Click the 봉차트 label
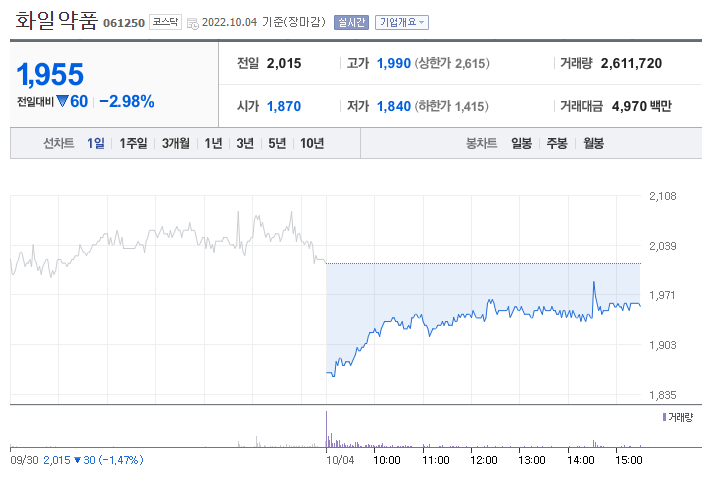The height and width of the screenshot is (477, 702). pos(481,143)
